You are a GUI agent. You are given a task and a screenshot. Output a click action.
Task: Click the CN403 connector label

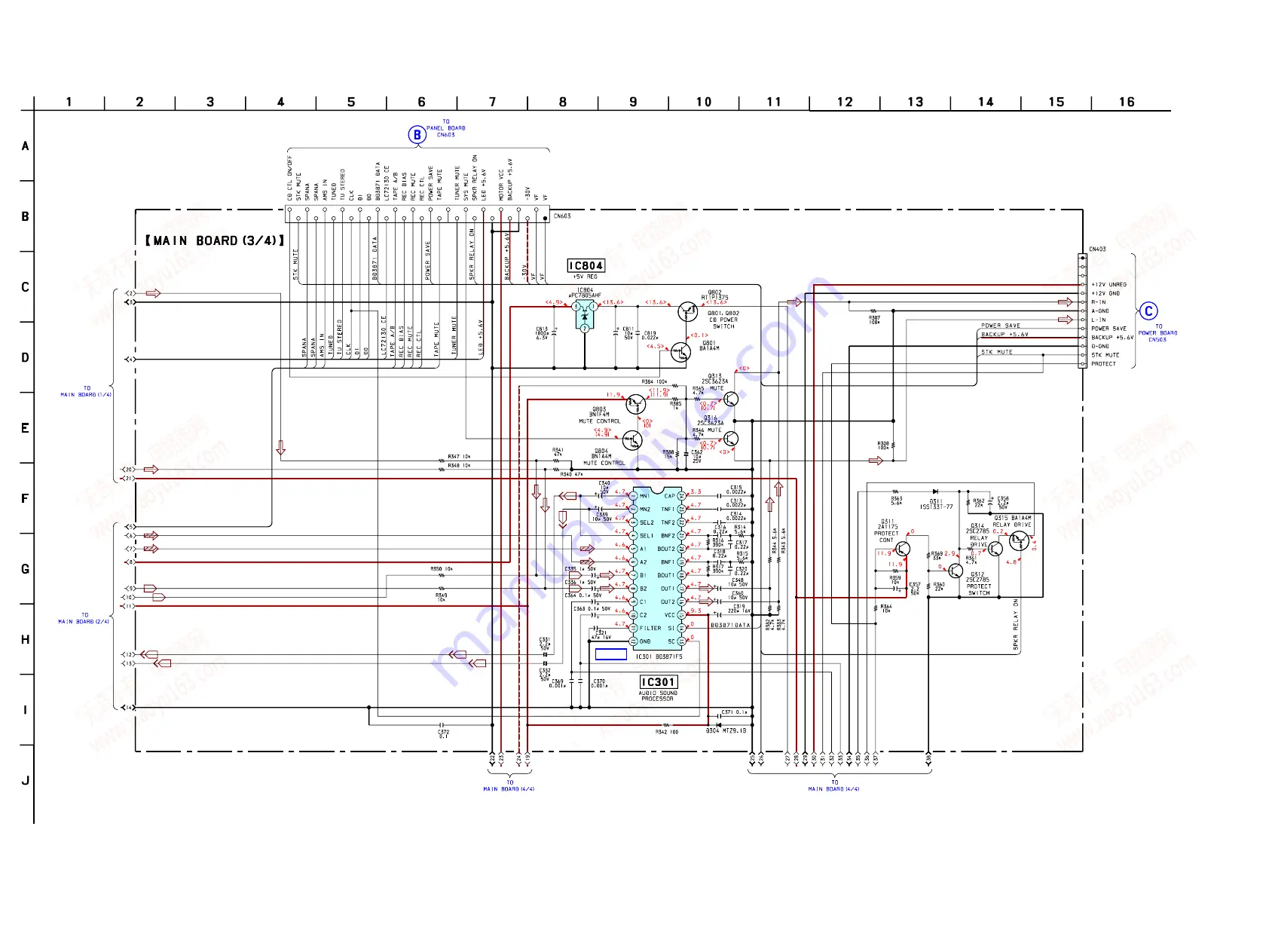[x=1097, y=249]
